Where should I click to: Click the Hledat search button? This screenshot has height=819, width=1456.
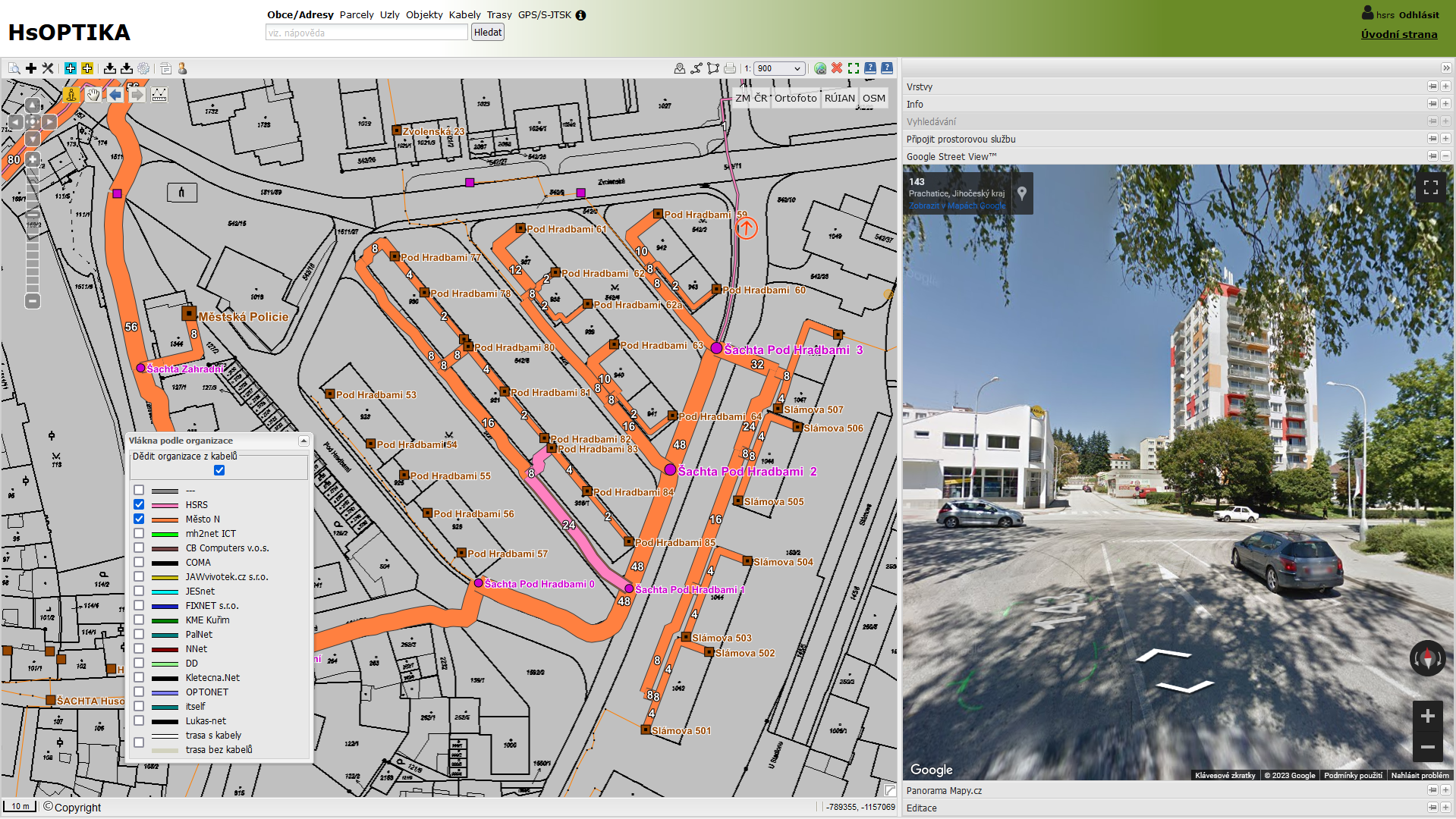click(x=487, y=32)
